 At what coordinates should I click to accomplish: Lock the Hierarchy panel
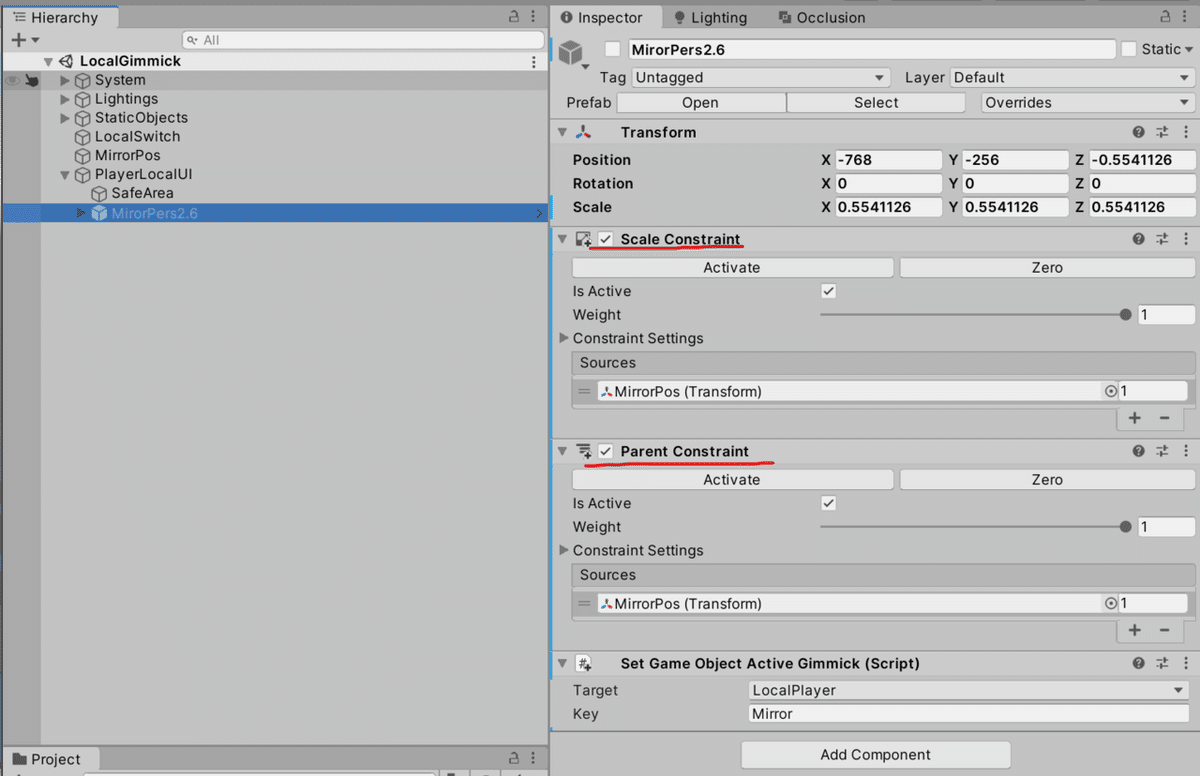514,17
